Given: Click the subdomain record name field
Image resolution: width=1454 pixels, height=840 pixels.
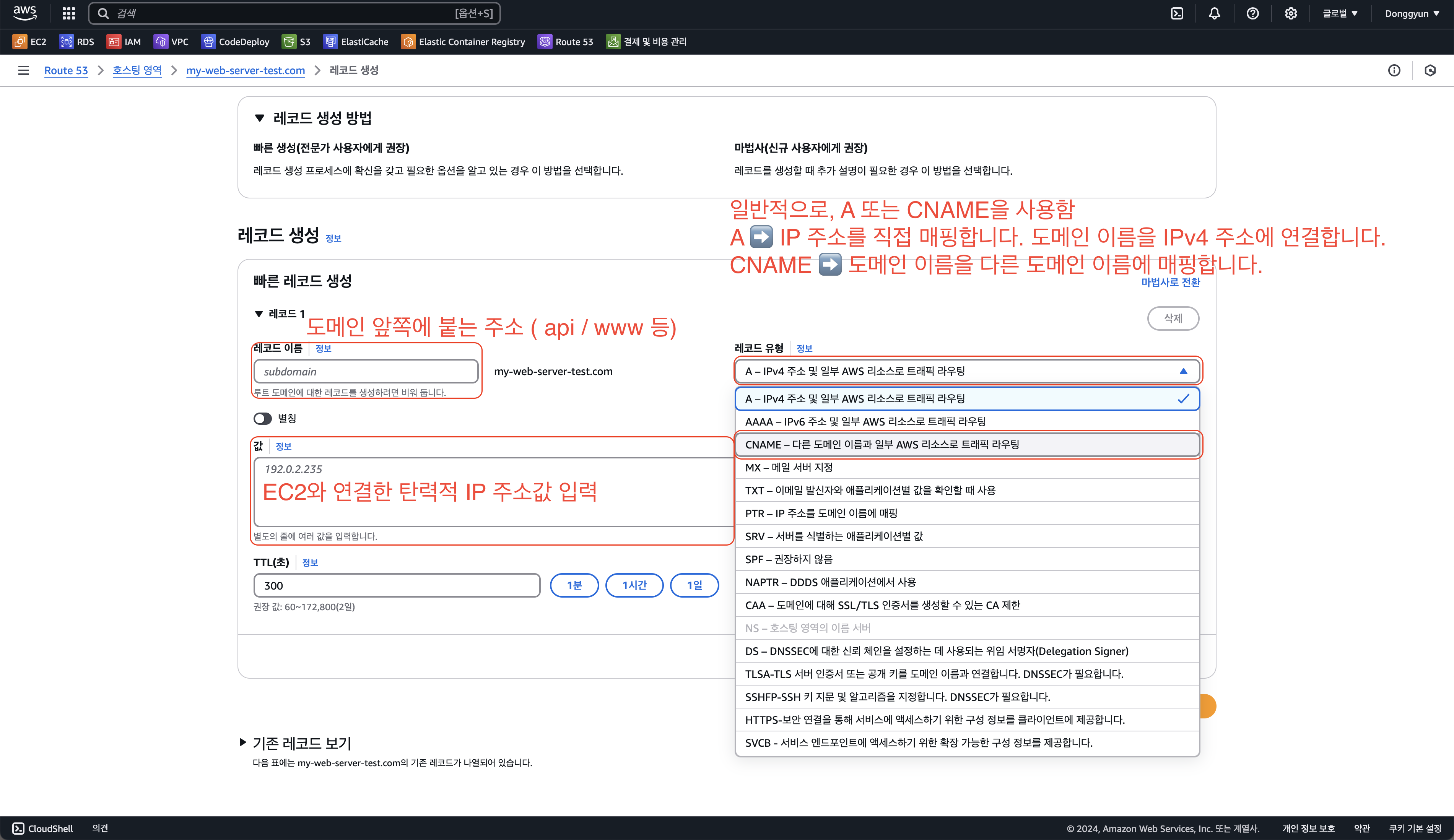Looking at the screenshot, I should pos(366,372).
